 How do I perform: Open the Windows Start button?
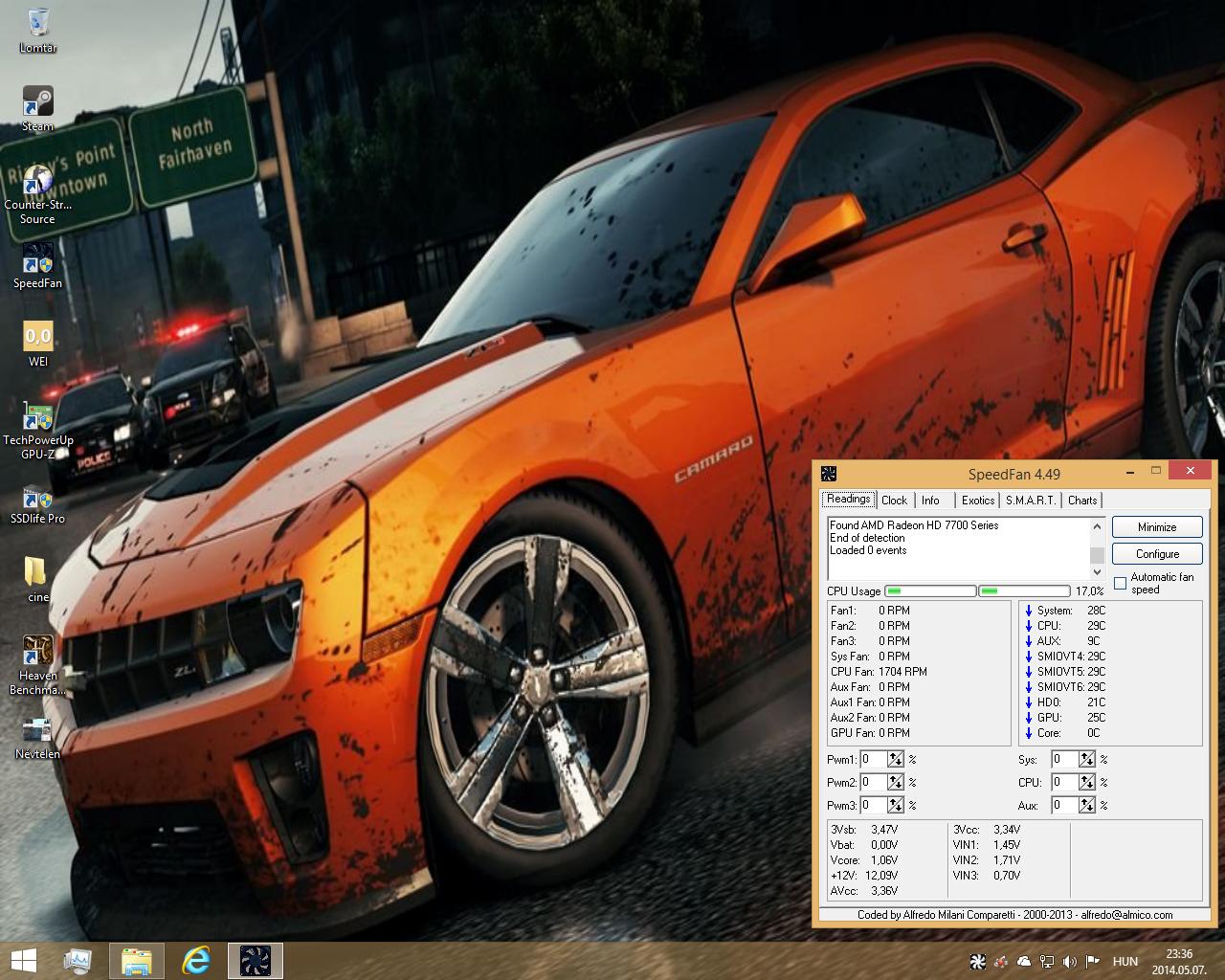pos(23,961)
